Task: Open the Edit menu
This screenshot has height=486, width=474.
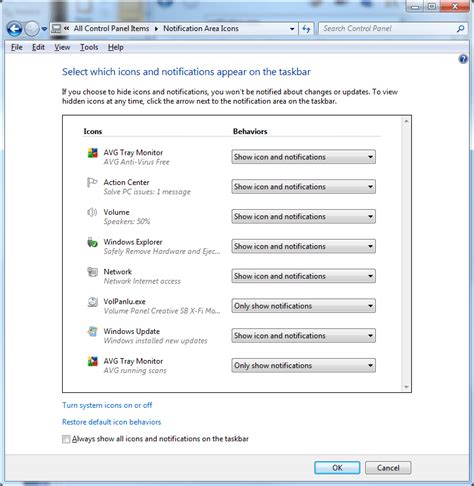Action: (38, 48)
